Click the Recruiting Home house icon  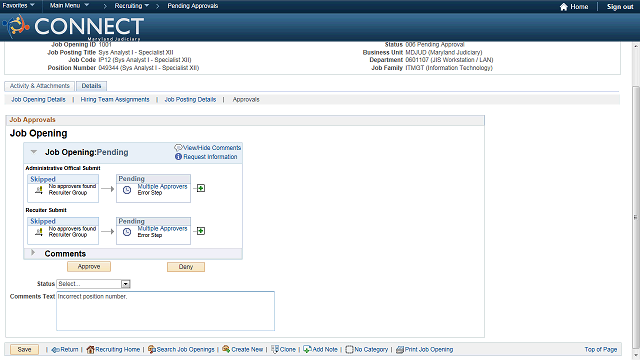coord(90,350)
